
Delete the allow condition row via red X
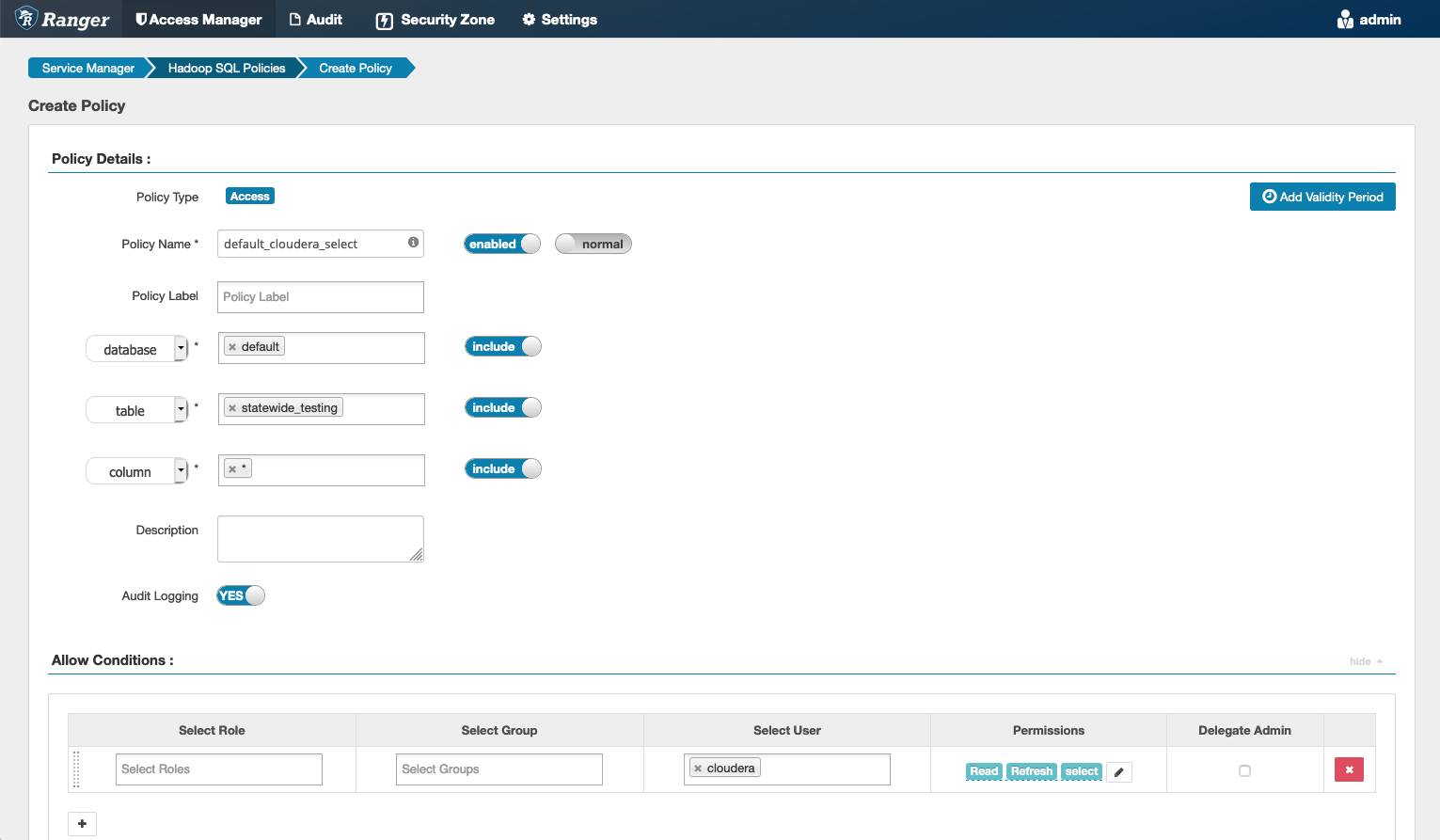[x=1348, y=769]
